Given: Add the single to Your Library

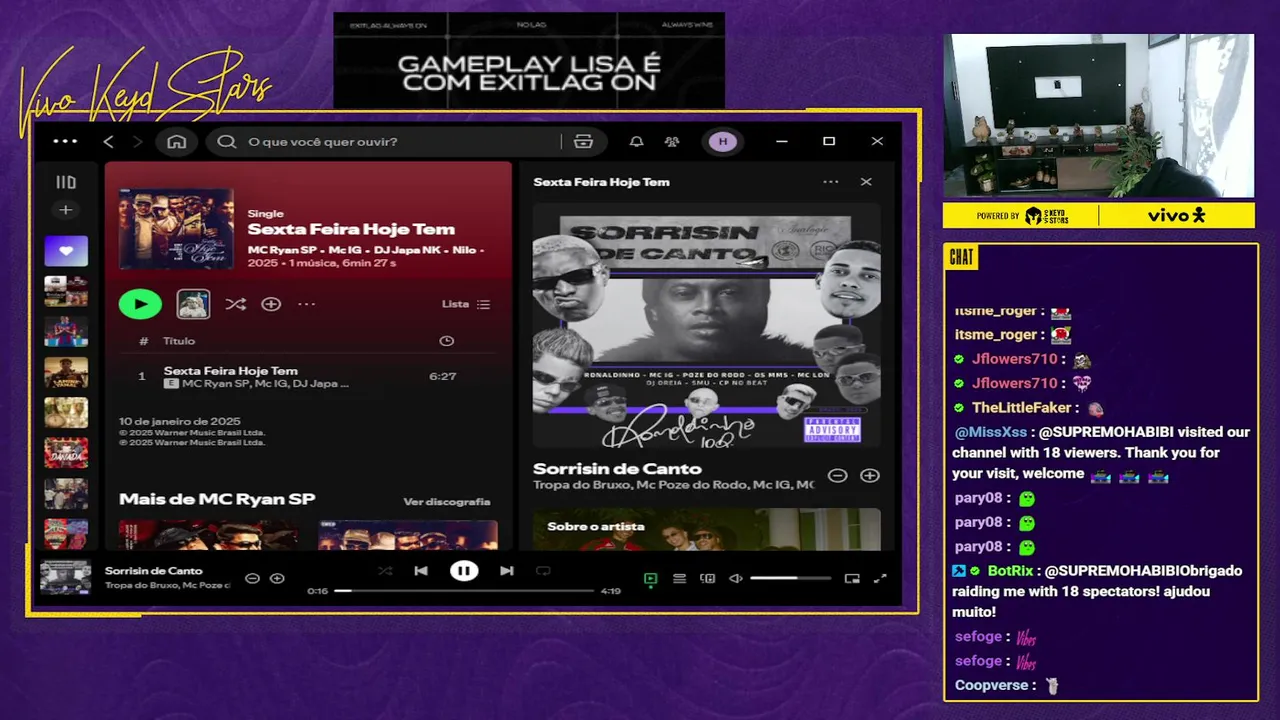Looking at the screenshot, I should pyautogui.click(x=271, y=304).
